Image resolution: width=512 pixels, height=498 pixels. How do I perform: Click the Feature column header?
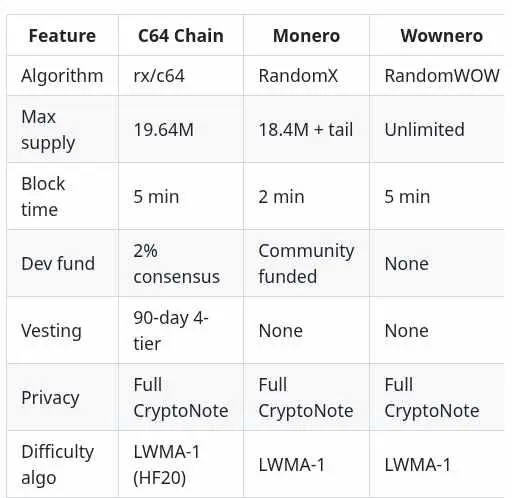point(62,36)
